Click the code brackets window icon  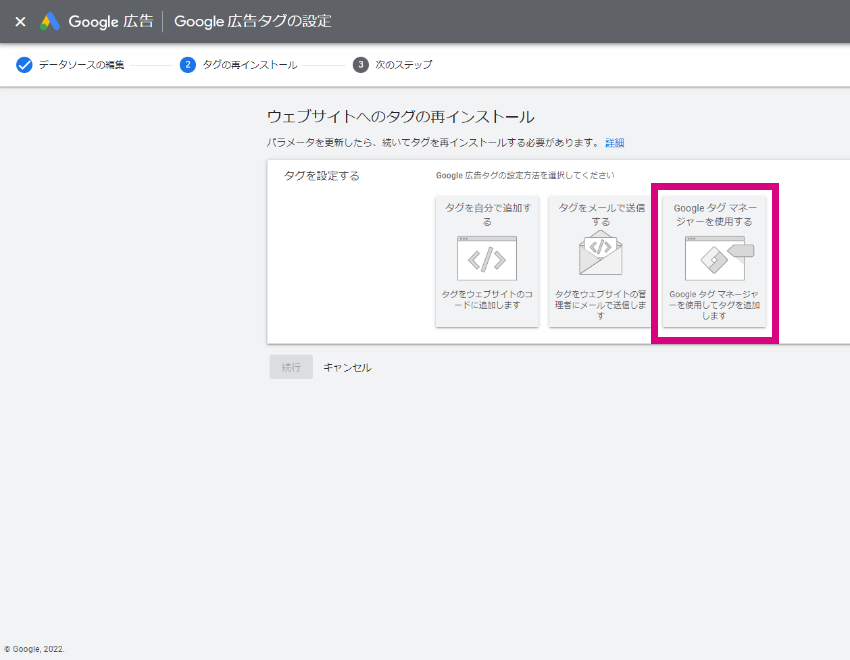[x=487, y=258]
